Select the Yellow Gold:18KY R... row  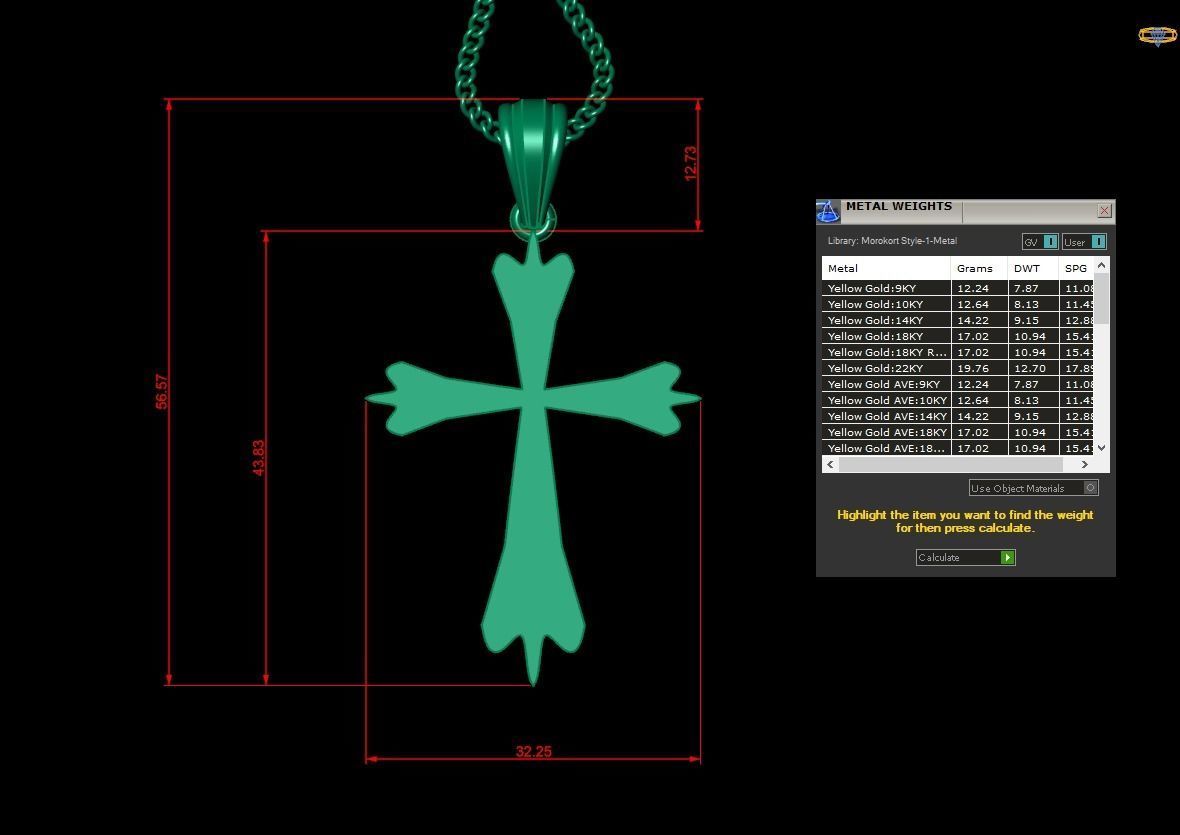[957, 352]
